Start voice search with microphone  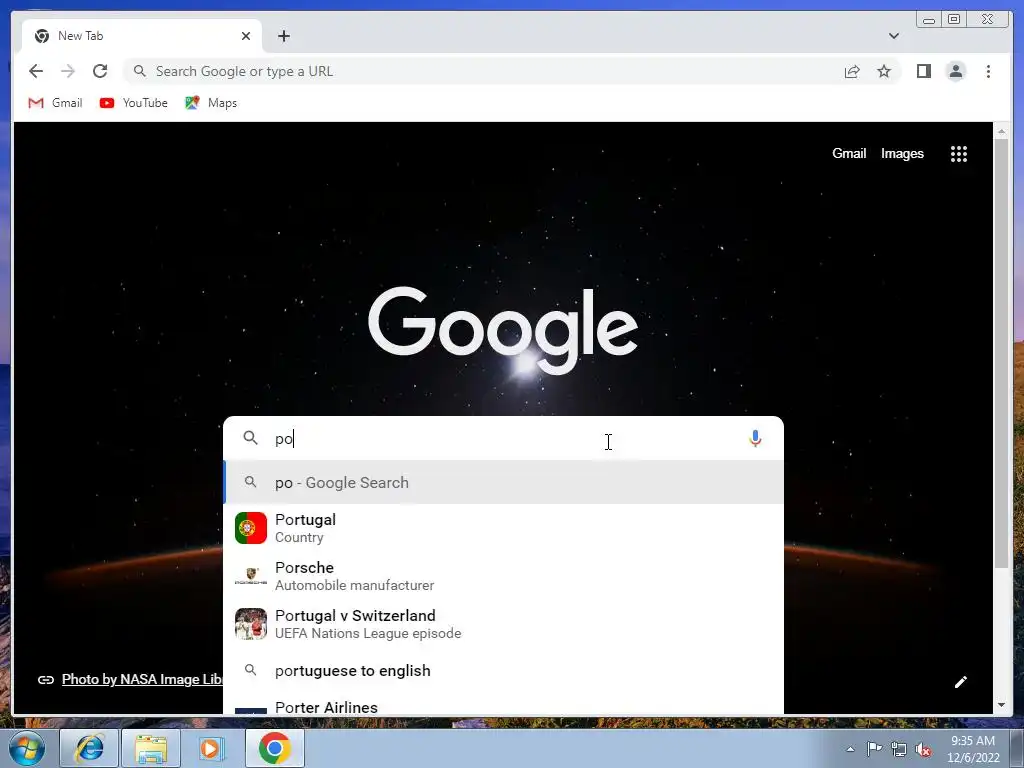(754, 438)
